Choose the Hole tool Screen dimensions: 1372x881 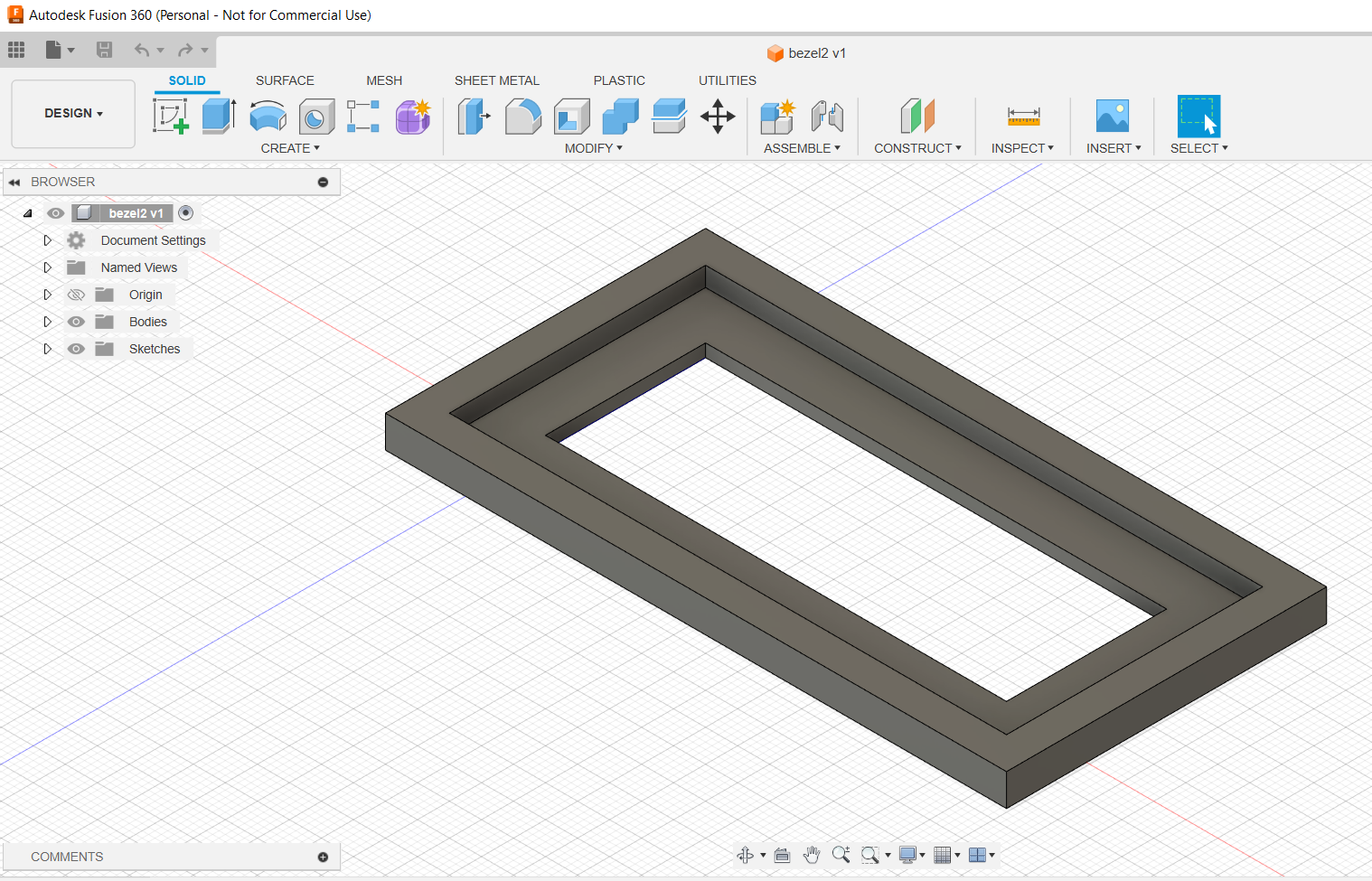pos(315,117)
